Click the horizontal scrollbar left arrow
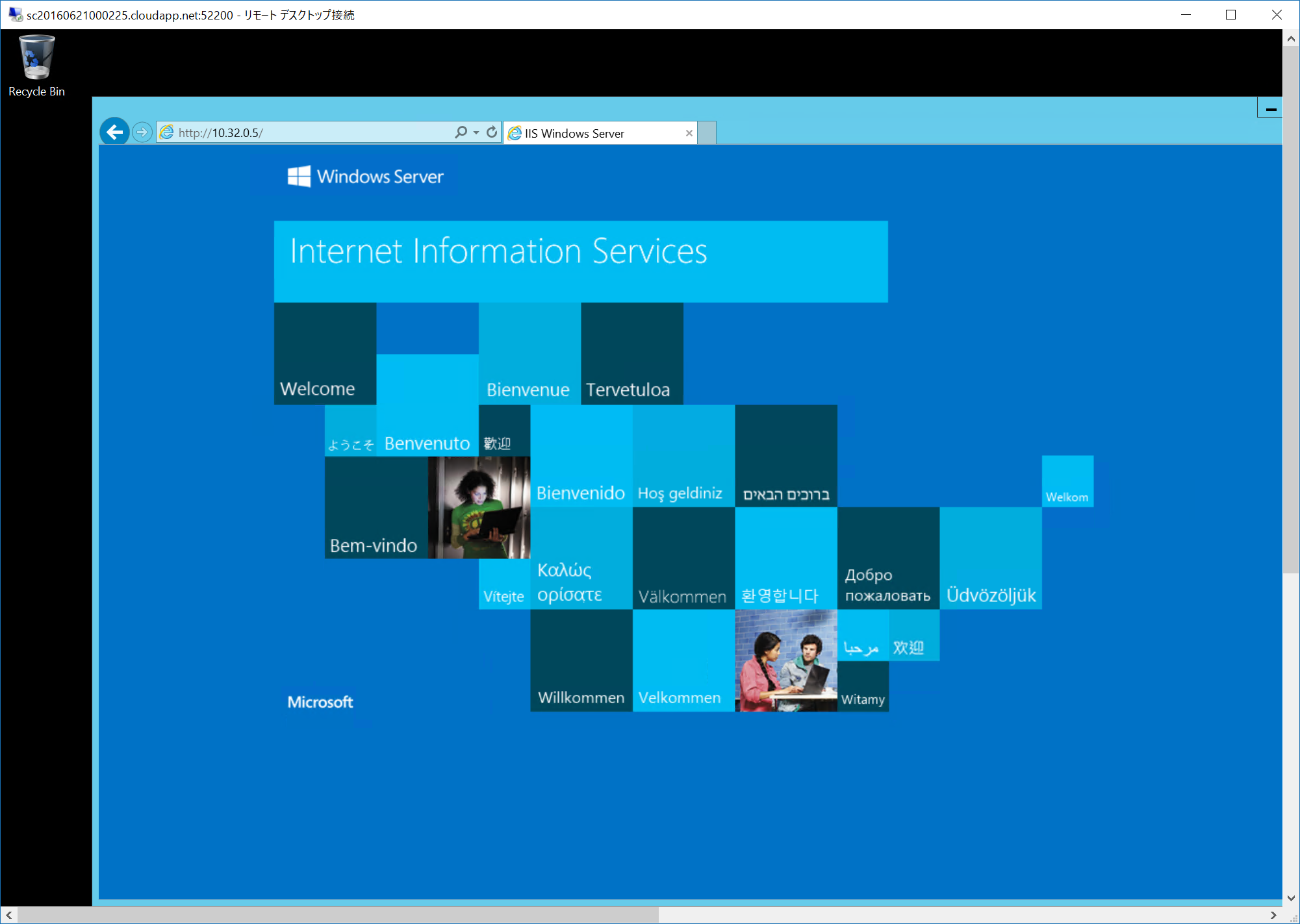The width and height of the screenshot is (1300, 924). [x=8, y=915]
